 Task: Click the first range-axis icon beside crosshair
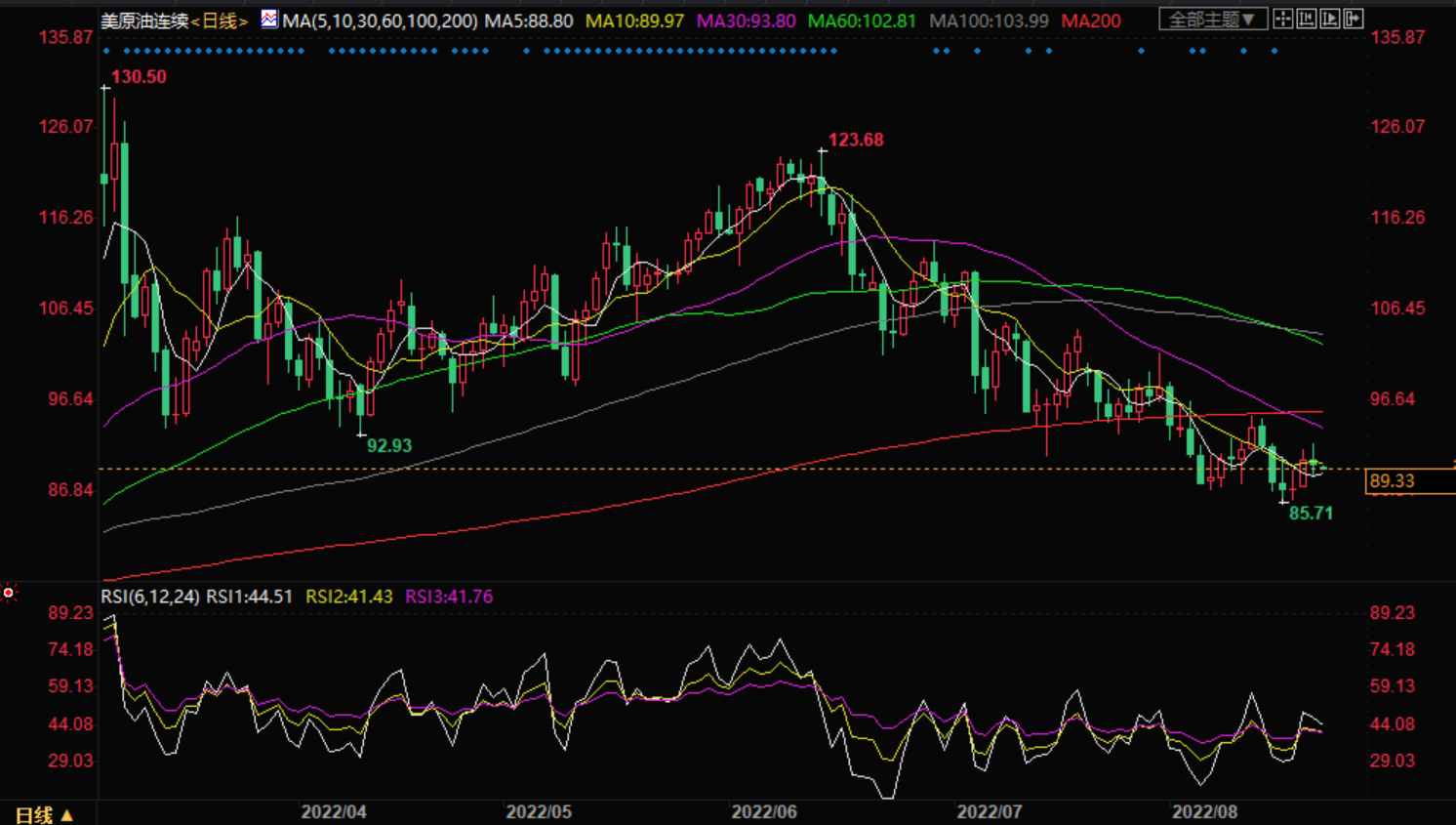[x=1307, y=19]
